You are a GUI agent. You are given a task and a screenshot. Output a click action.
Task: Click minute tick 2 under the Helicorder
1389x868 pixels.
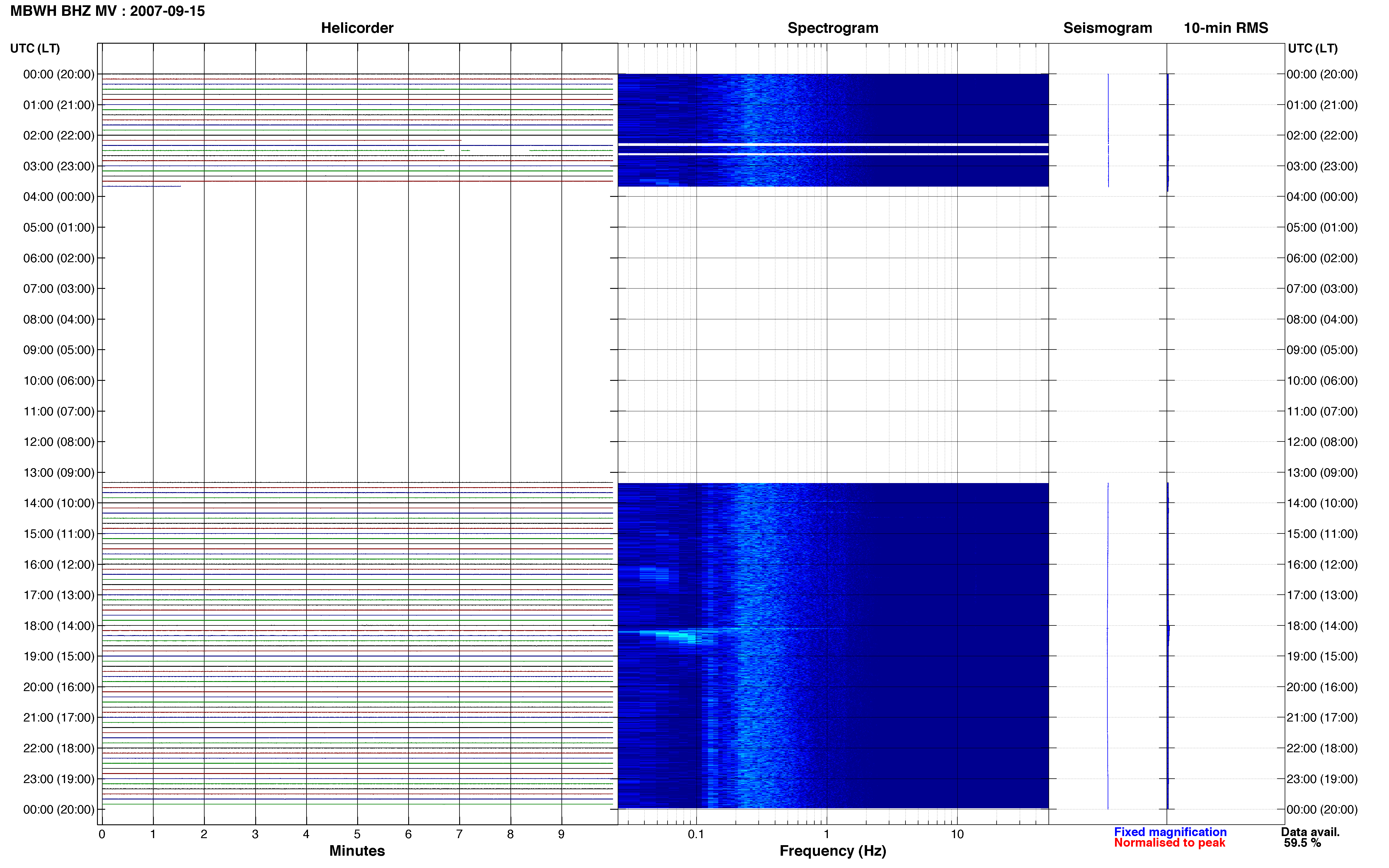coord(204,834)
